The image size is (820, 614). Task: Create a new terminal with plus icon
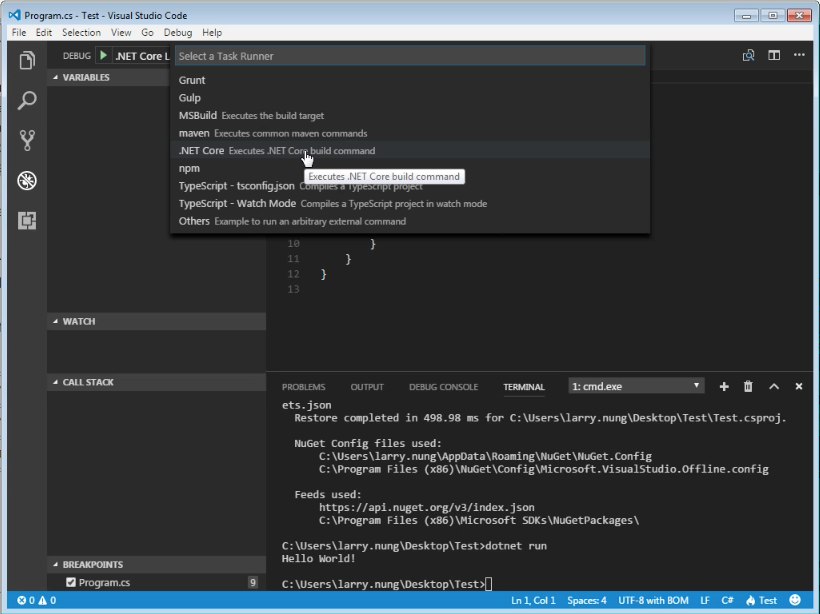click(x=724, y=386)
